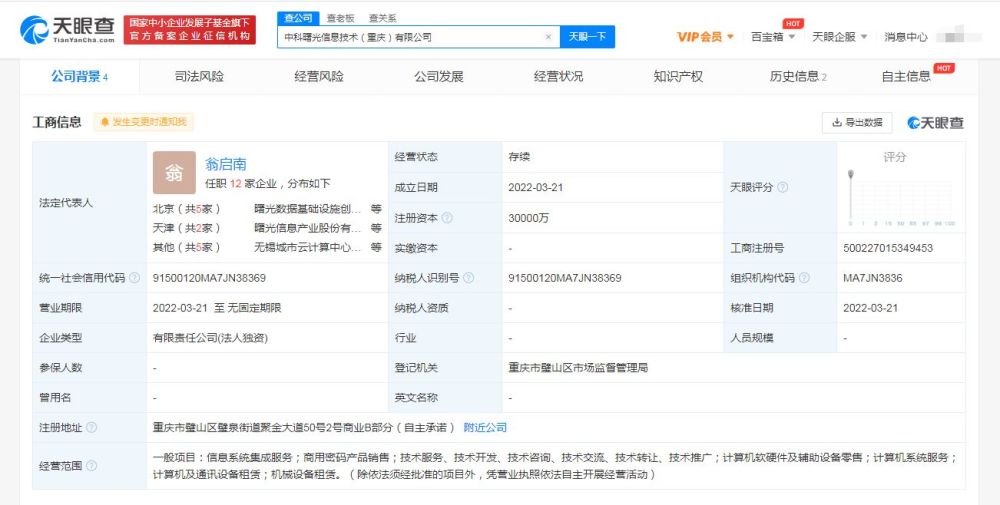Click the registered address text
The height and width of the screenshot is (505, 1000).
point(304,427)
